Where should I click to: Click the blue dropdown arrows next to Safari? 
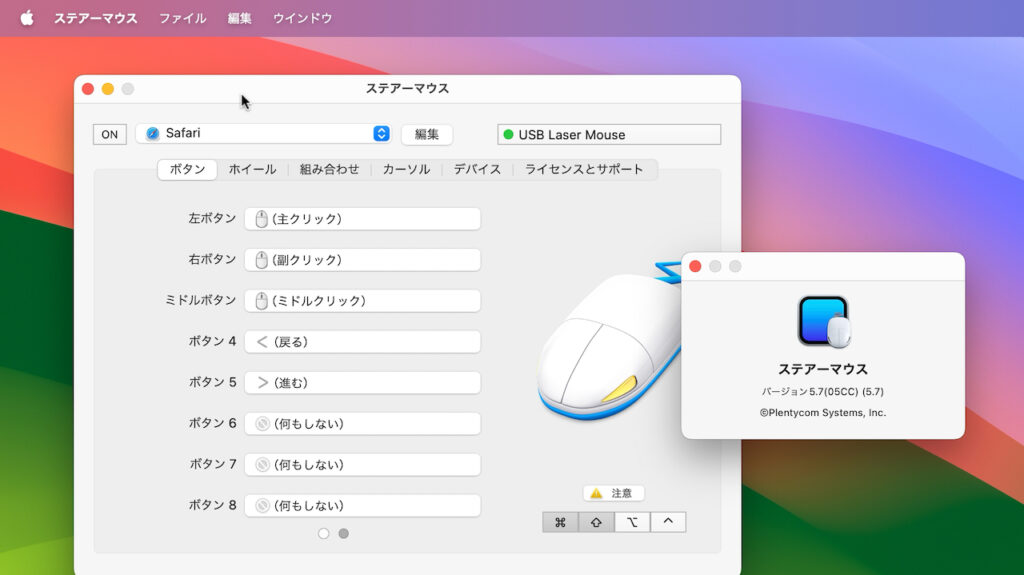click(381, 133)
